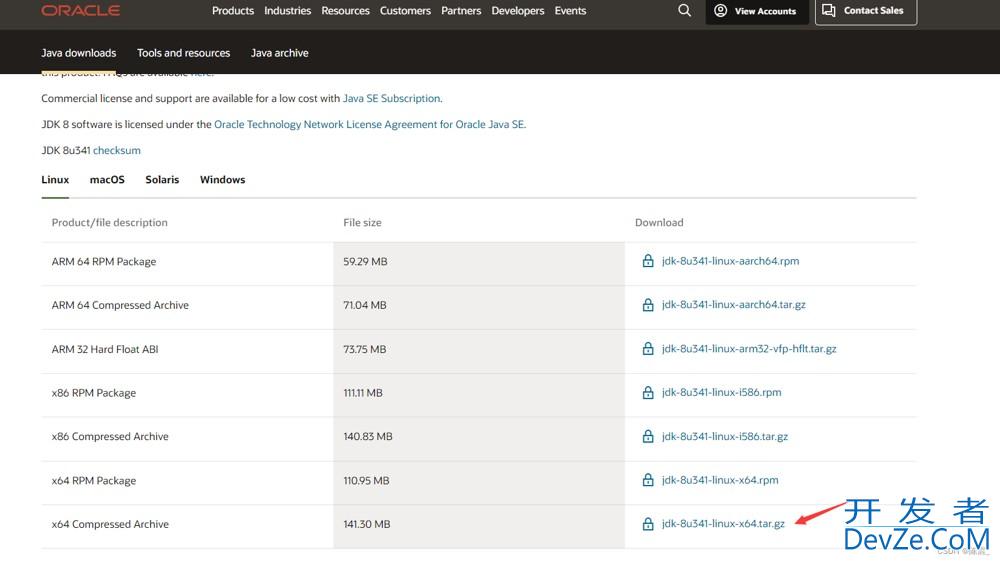Click the Contact Sales button
The image size is (1000, 561).
point(865,11)
